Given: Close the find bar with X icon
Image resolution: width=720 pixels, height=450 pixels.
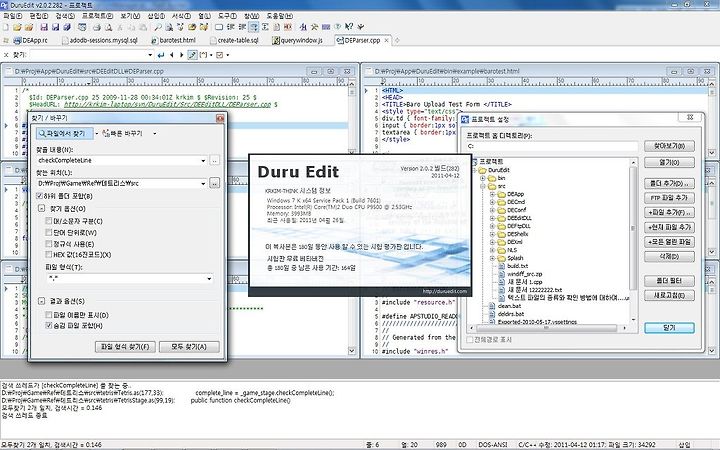Looking at the screenshot, I should pos(6,55).
